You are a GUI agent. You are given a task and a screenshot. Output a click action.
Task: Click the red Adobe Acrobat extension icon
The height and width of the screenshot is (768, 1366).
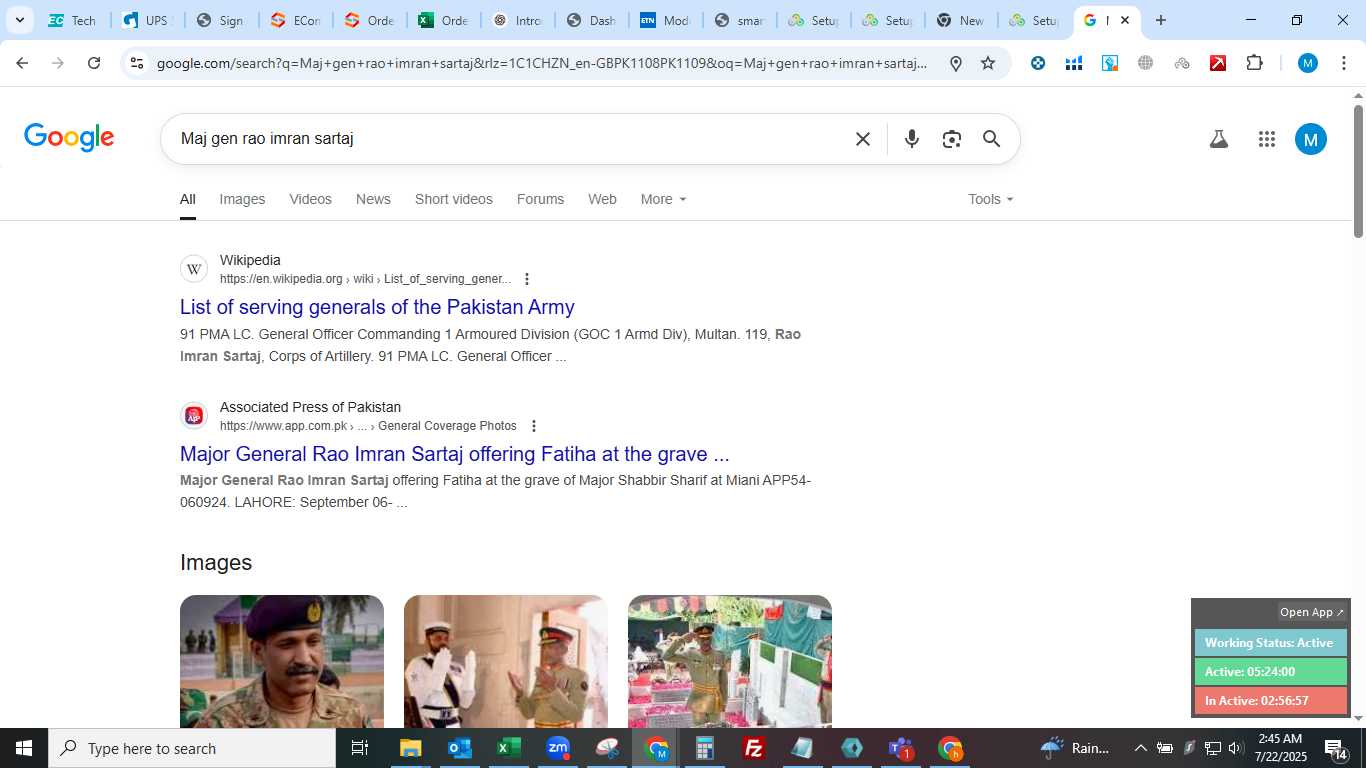coord(1218,63)
